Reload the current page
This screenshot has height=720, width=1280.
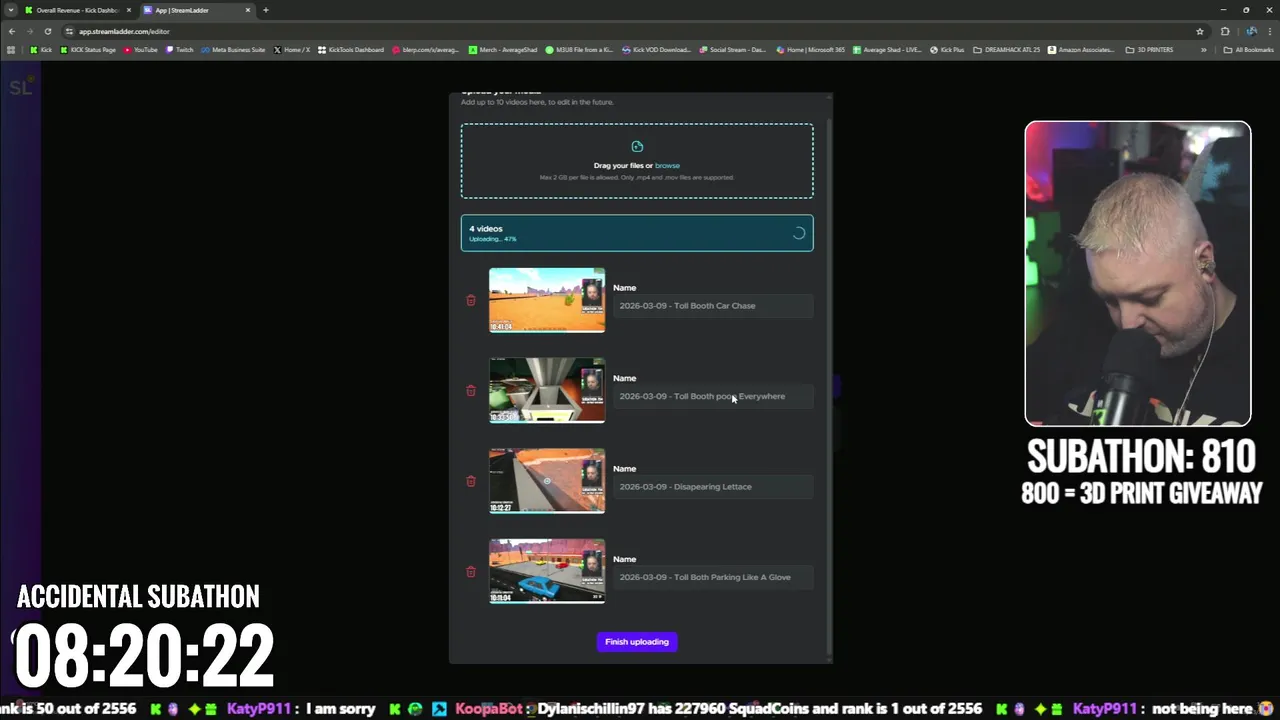coord(47,31)
